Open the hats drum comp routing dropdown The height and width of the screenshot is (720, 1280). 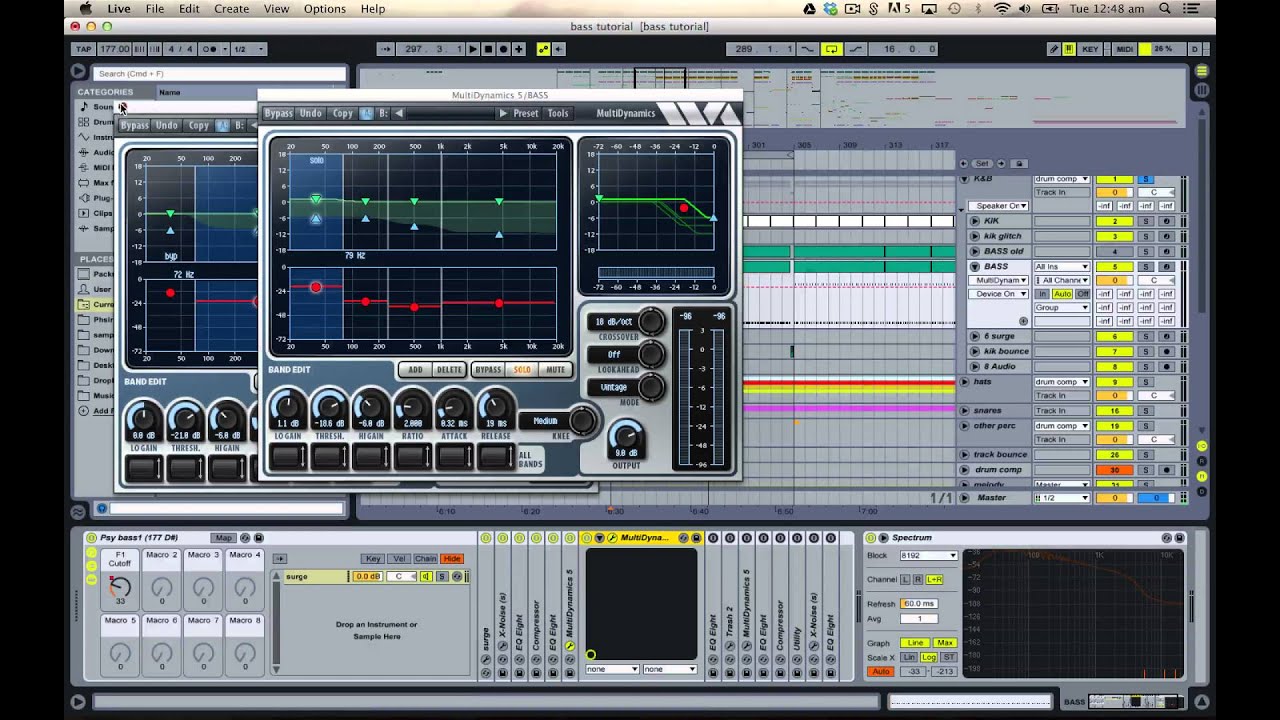pyautogui.click(x=1061, y=382)
